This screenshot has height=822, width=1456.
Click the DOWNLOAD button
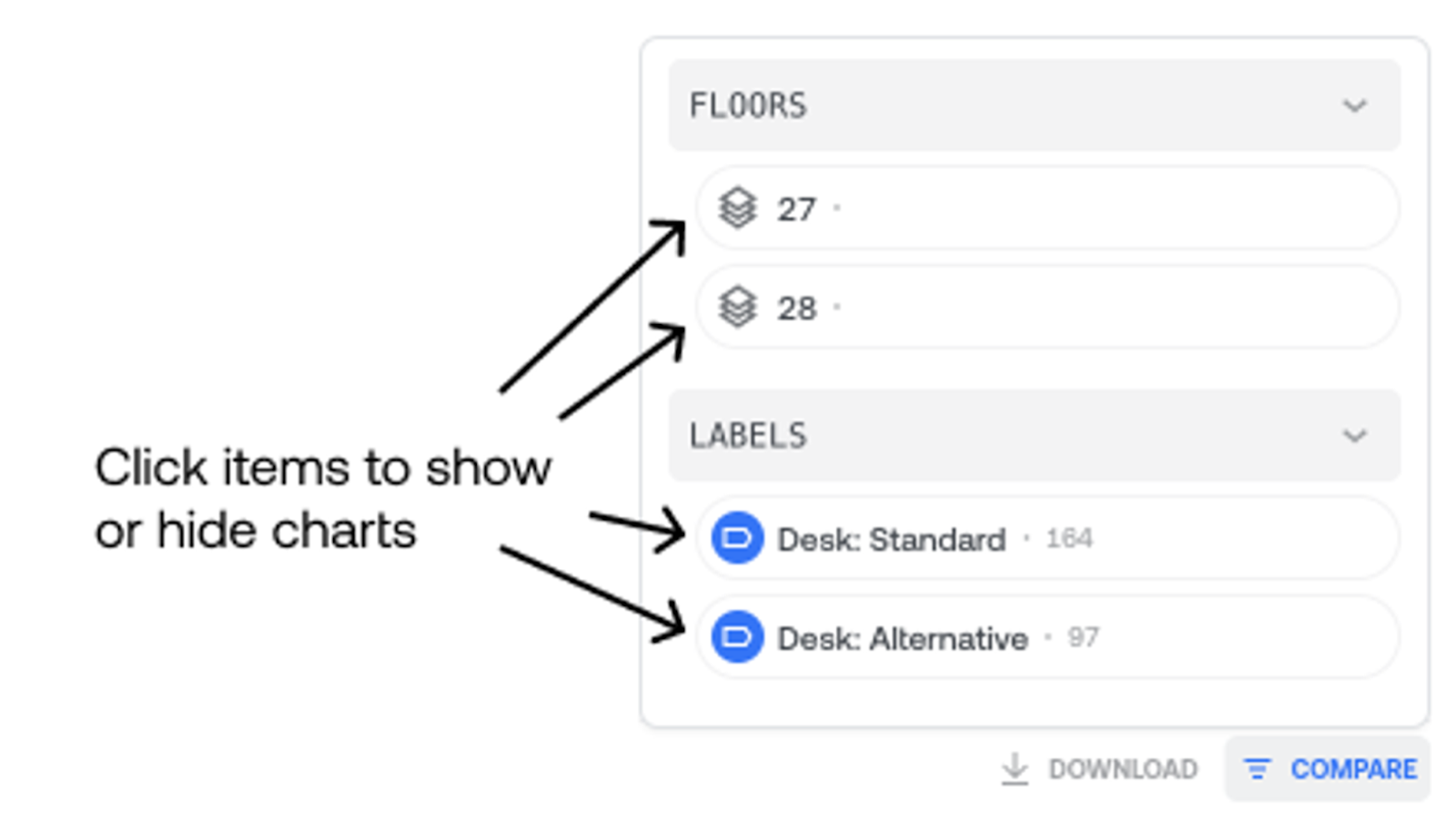(1099, 769)
